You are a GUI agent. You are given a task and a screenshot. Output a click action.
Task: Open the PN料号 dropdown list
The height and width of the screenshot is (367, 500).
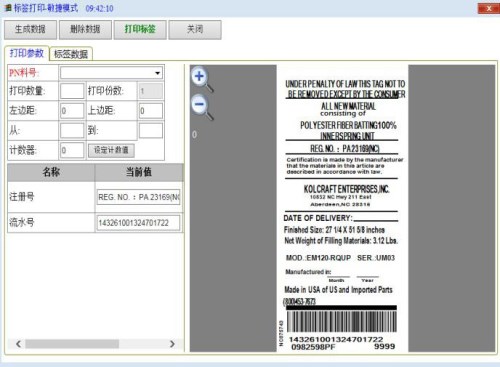[157, 73]
